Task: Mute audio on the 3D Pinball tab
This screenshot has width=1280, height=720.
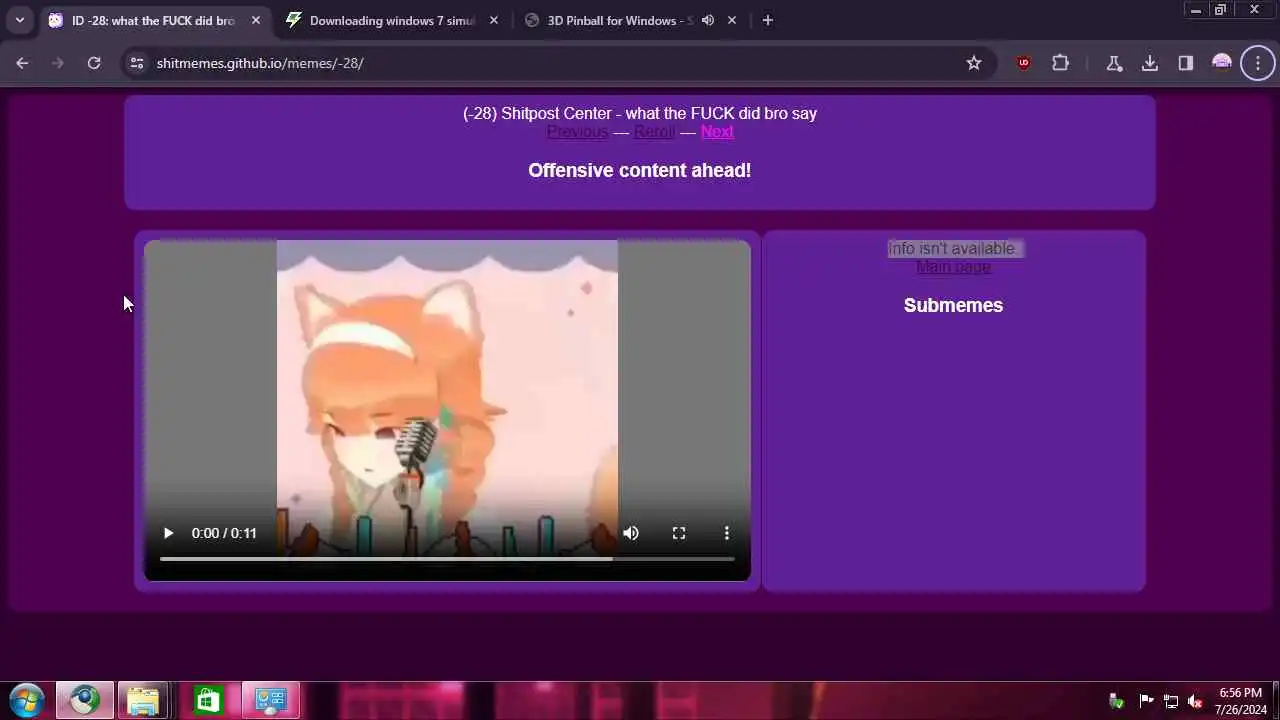Action: click(708, 20)
